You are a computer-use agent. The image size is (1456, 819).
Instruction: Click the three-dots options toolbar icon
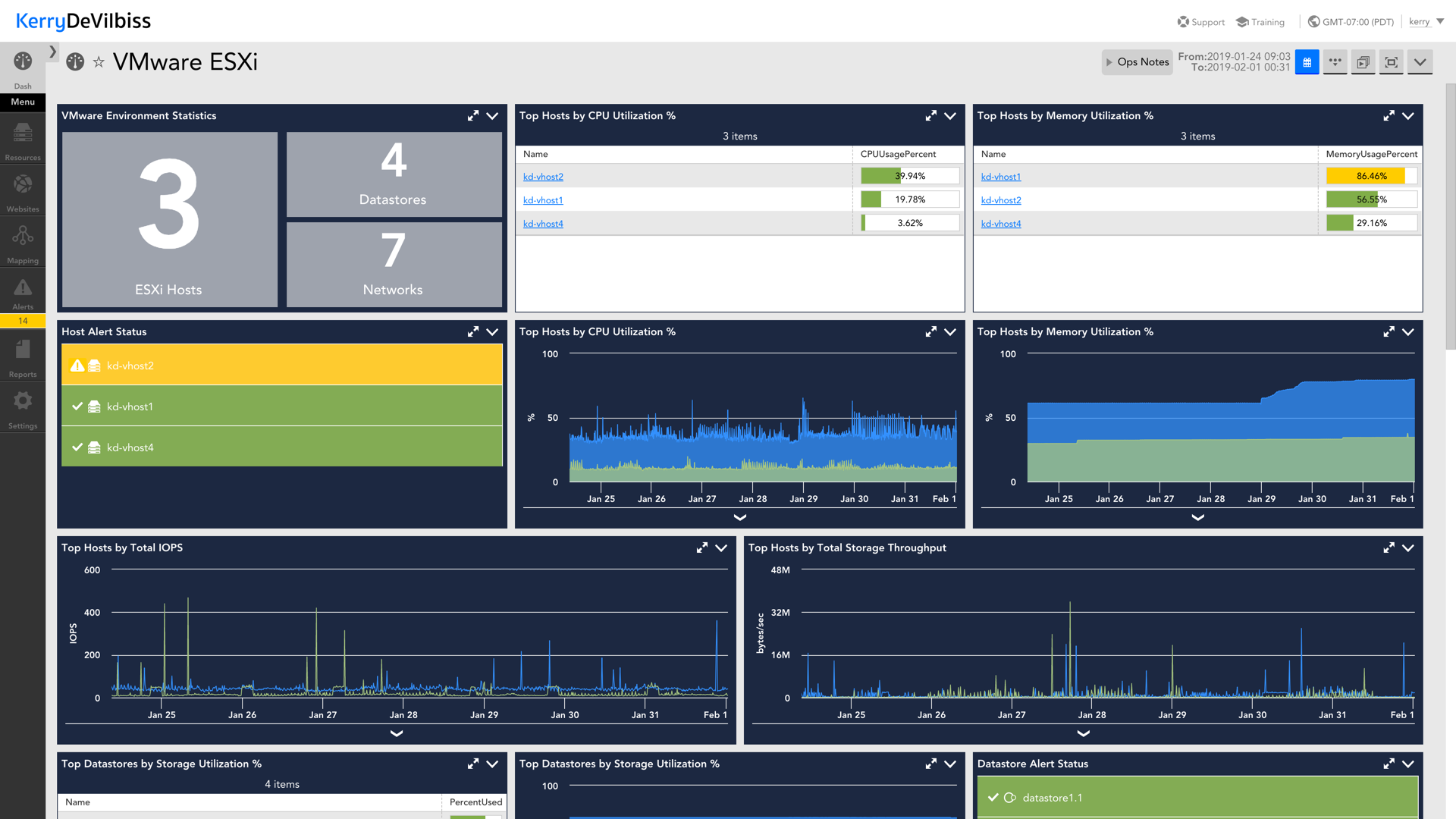click(1335, 62)
